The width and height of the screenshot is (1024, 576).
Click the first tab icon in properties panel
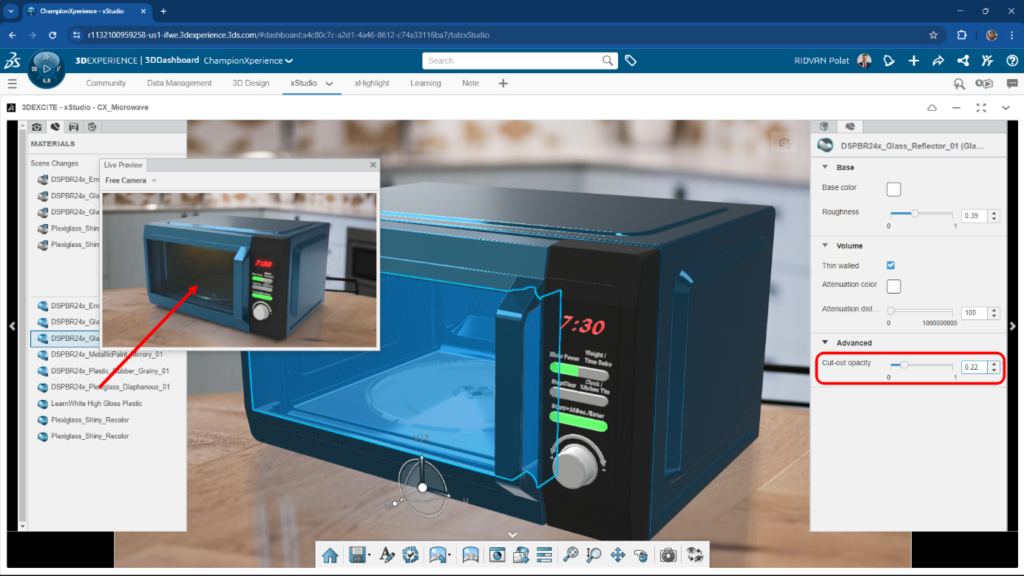824,126
